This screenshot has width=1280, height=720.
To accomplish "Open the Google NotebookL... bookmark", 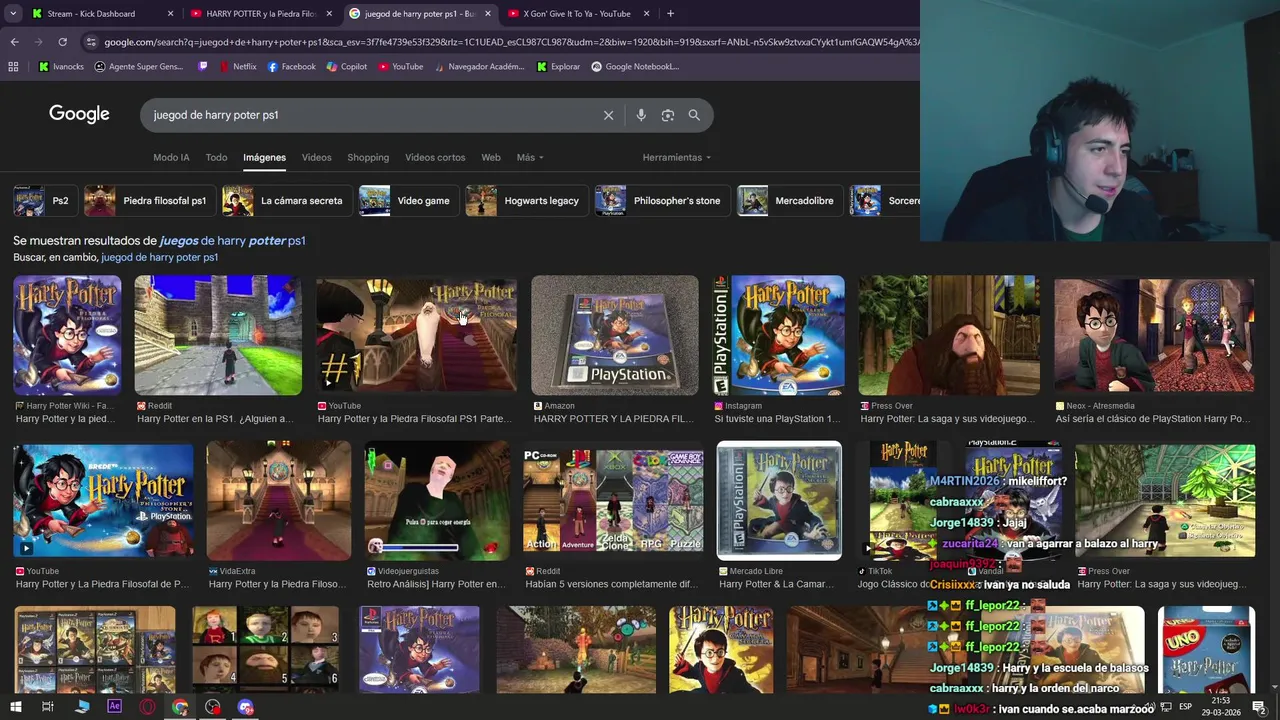I will click(635, 67).
